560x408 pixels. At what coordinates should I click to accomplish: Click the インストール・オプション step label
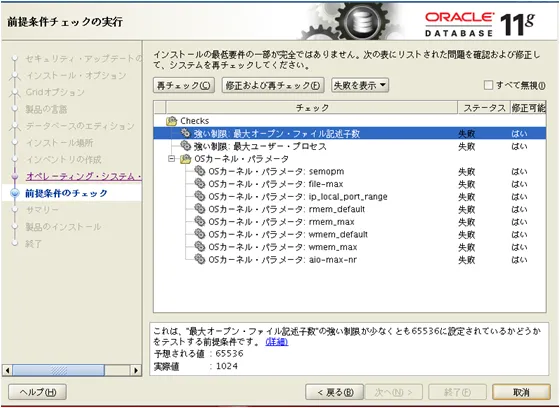[76, 75]
